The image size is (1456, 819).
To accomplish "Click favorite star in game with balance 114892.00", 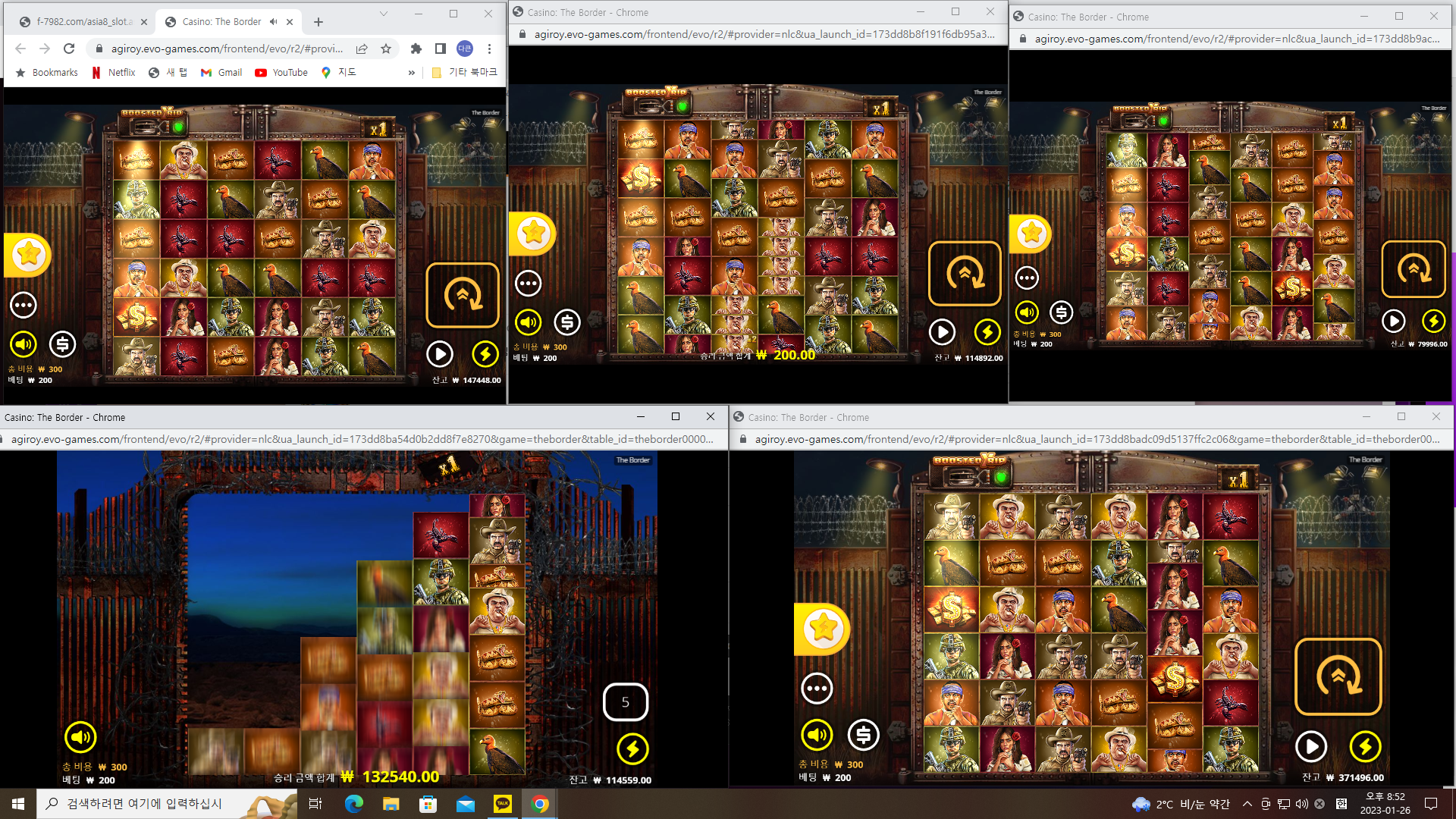I will (x=533, y=234).
